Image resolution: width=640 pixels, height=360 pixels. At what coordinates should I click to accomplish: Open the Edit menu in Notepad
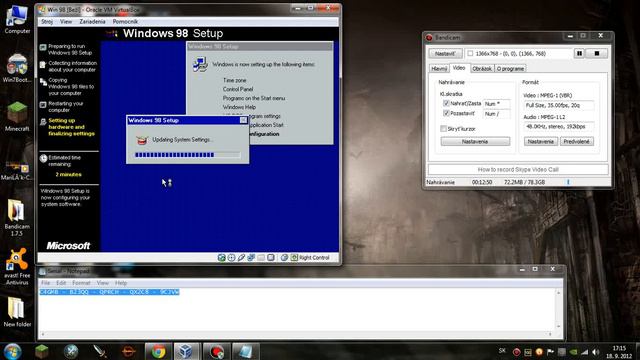coord(61,283)
